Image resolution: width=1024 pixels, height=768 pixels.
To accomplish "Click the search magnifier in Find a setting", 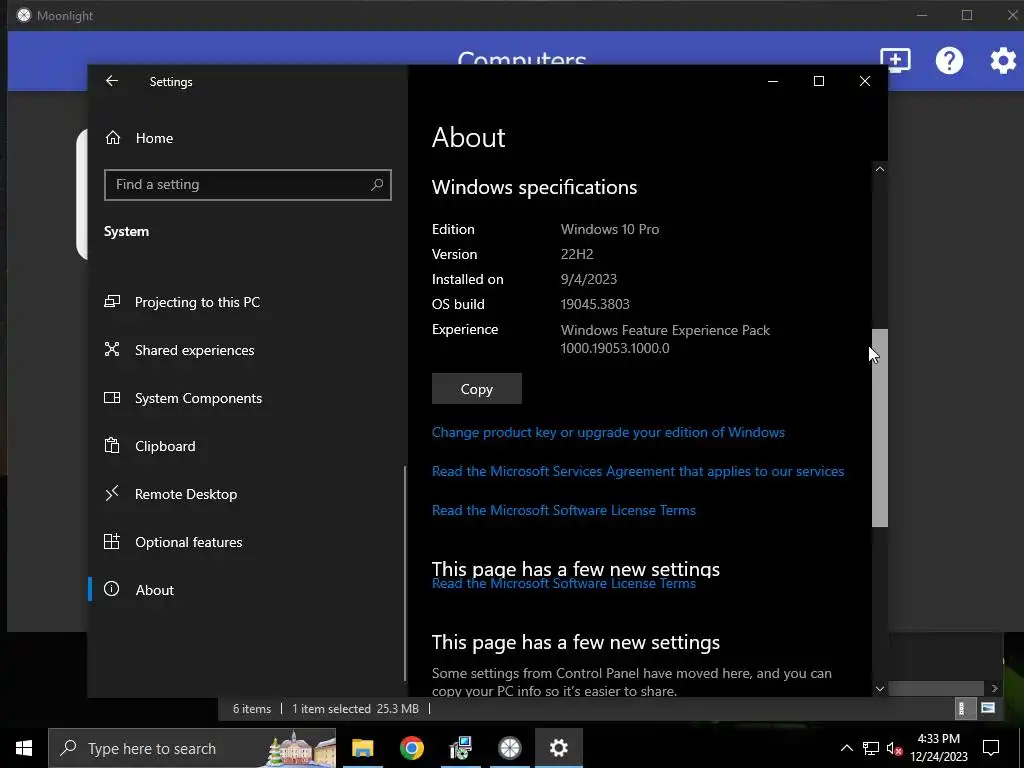I will (377, 185).
